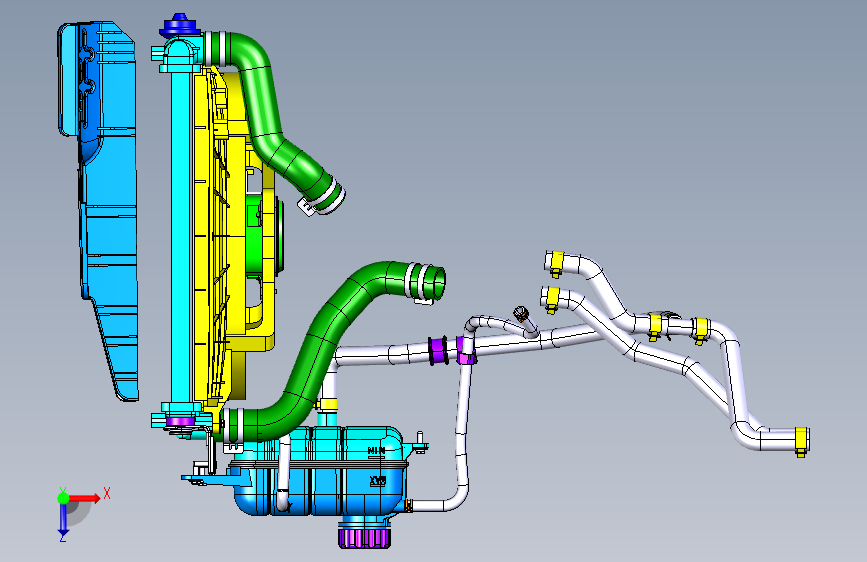Select the cyan radiator core

tap(180, 238)
